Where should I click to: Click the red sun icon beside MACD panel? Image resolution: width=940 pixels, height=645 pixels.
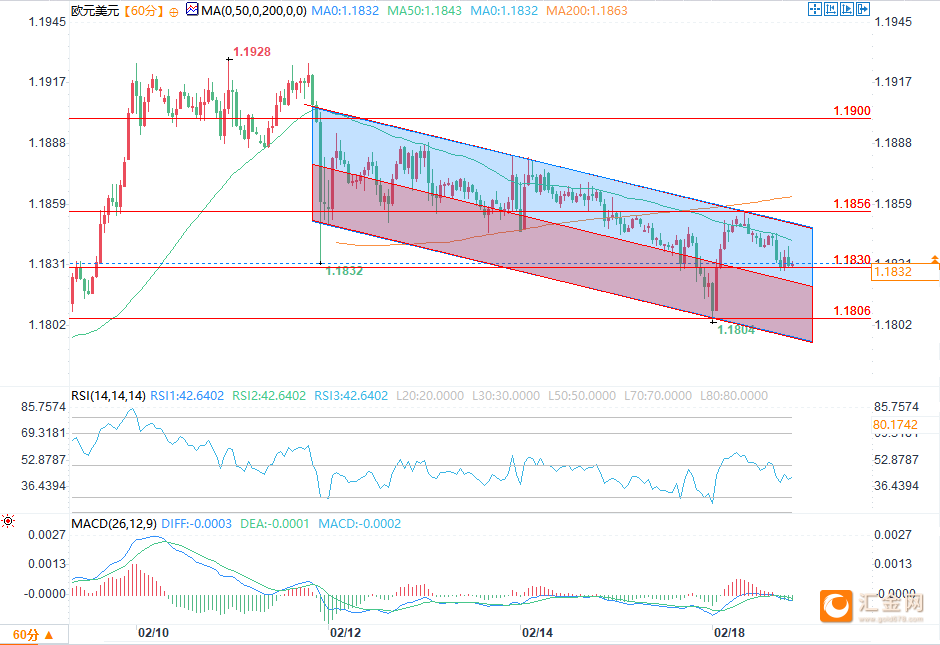point(8,521)
